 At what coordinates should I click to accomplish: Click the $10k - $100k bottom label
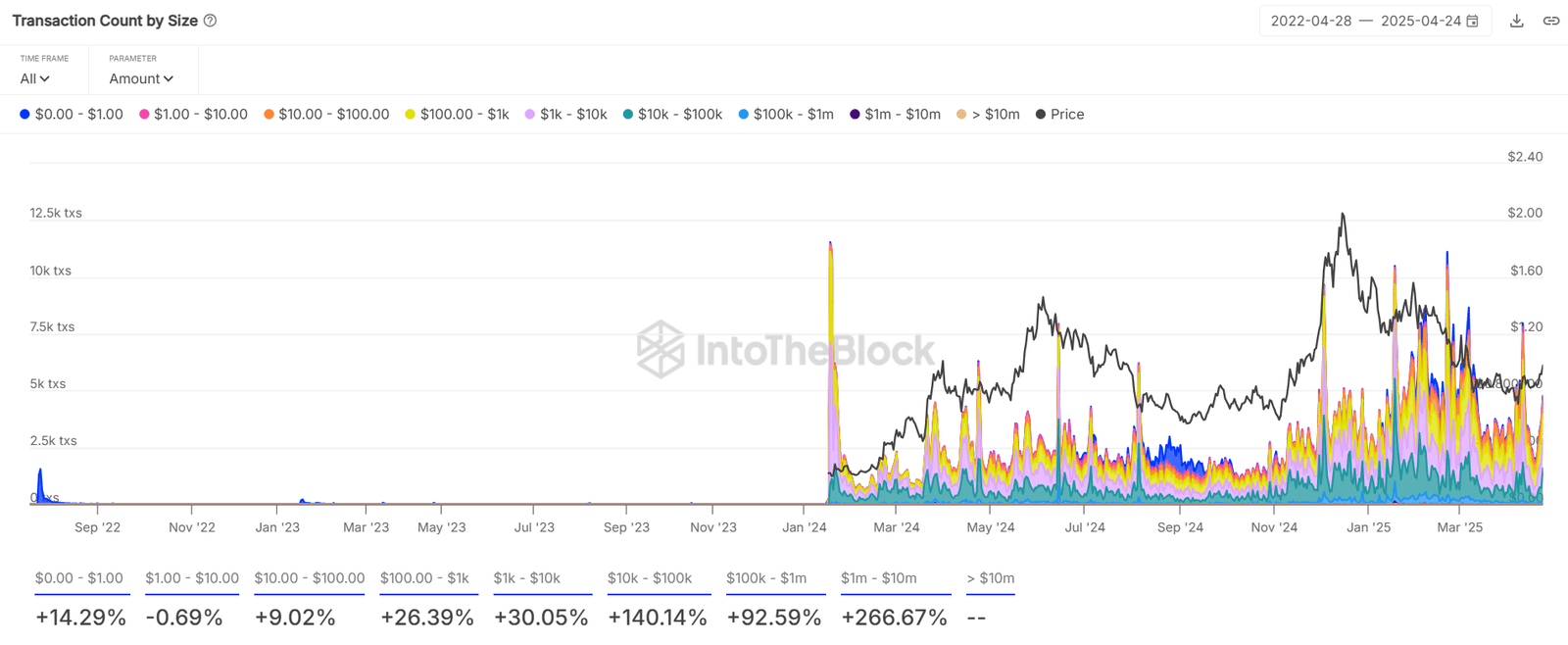click(x=650, y=578)
